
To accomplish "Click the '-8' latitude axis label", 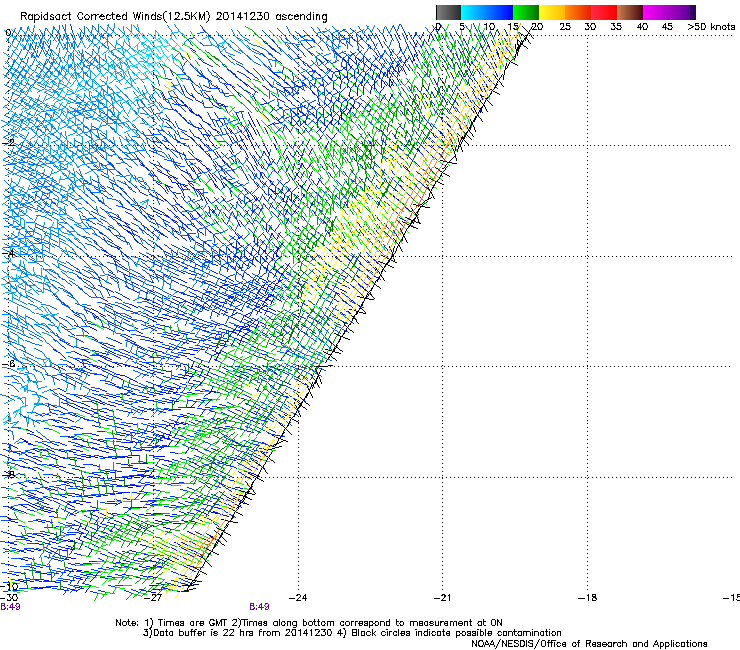I will tap(8, 475).
